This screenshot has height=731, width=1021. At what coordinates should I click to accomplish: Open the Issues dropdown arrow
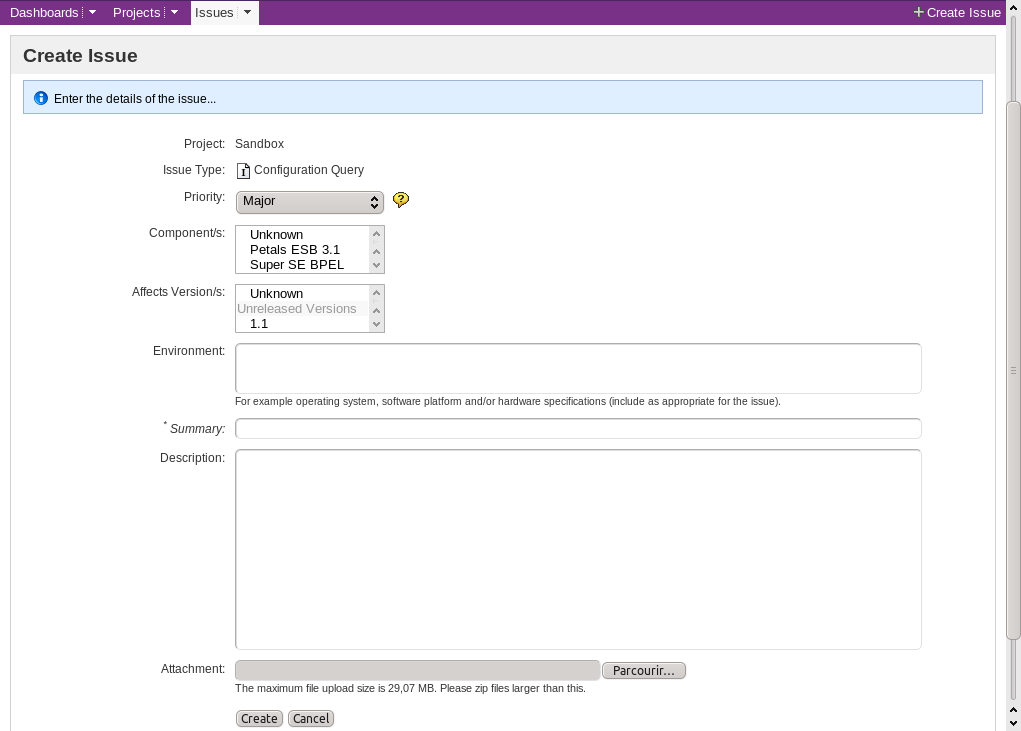pos(248,13)
